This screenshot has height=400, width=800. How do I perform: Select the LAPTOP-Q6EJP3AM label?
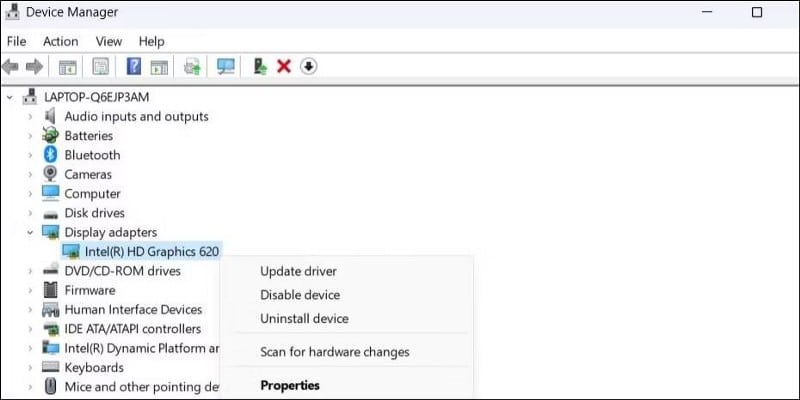(97, 97)
